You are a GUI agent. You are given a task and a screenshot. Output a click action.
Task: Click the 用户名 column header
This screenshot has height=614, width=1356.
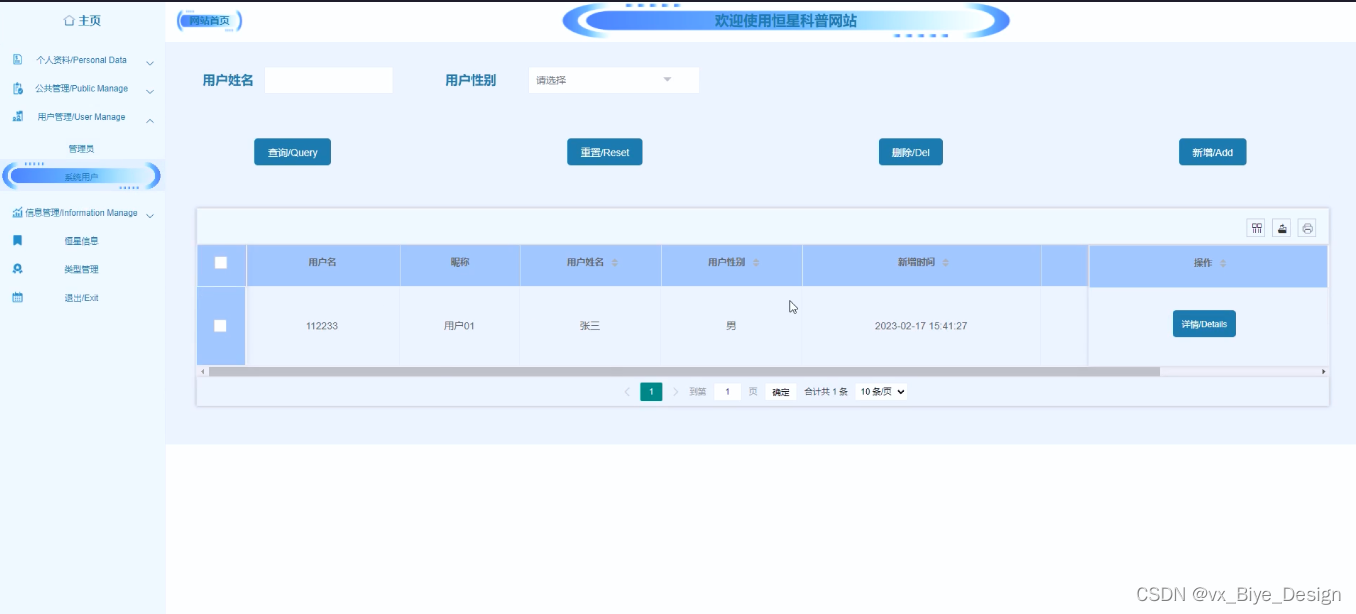pos(322,263)
